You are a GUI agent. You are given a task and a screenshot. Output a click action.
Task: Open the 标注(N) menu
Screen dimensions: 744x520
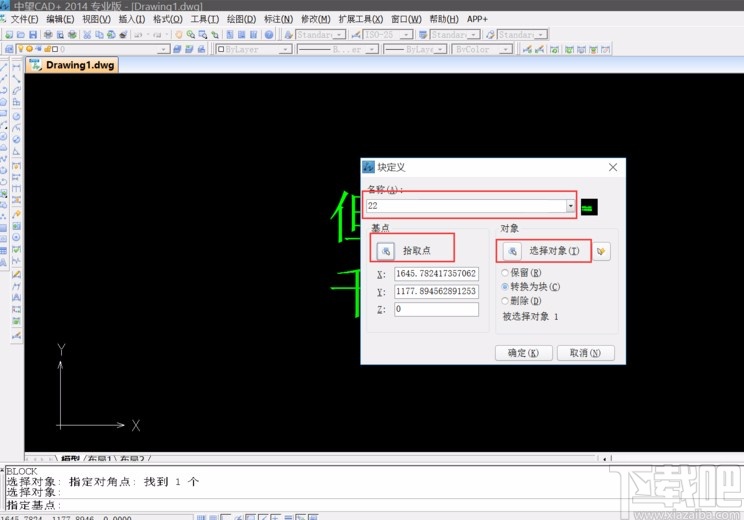(278, 19)
